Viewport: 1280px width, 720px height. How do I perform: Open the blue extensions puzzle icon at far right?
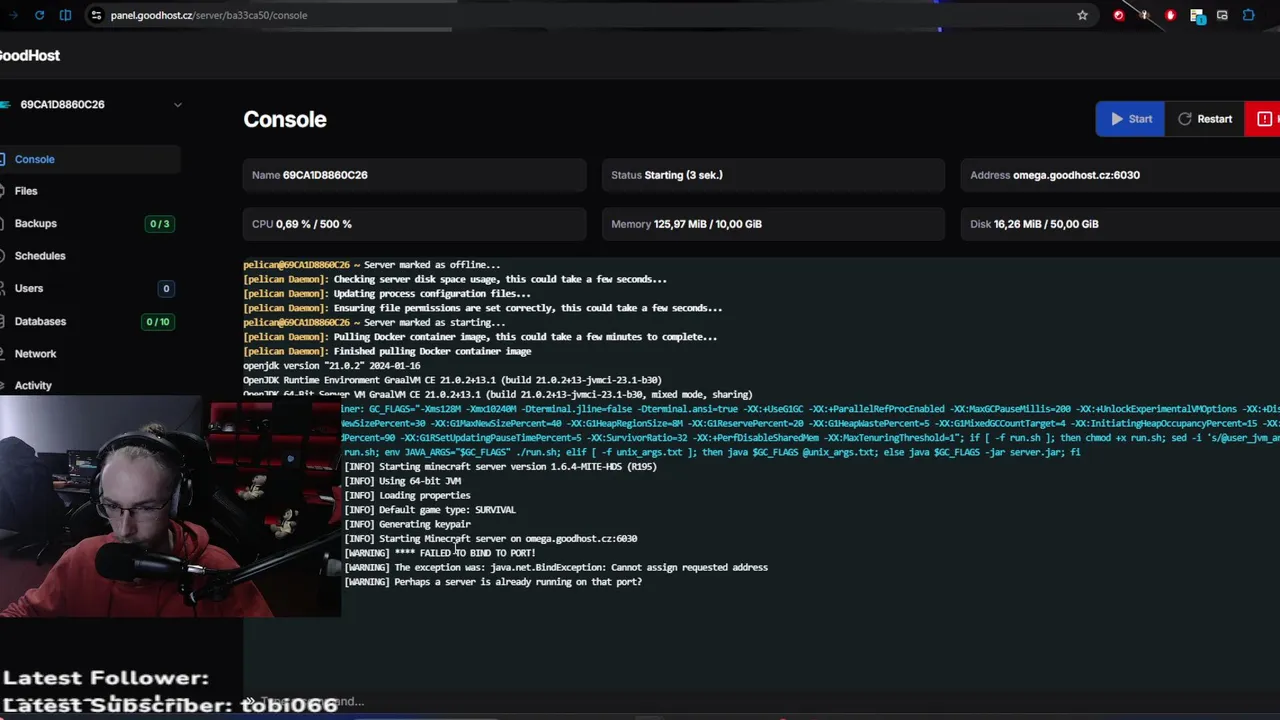pyautogui.click(x=1248, y=15)
